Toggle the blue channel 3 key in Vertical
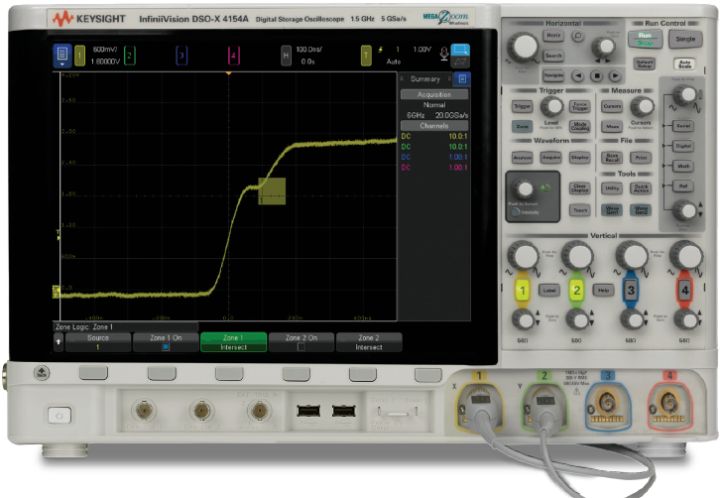 [x=631, y=290]
